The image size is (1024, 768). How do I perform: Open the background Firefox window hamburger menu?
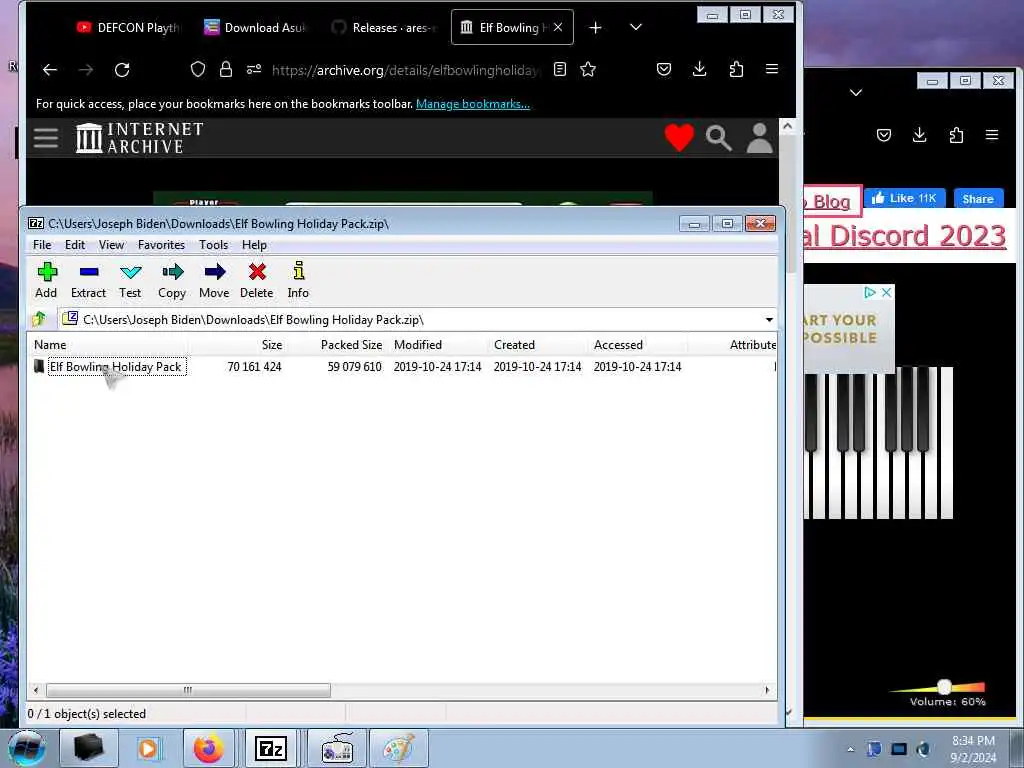point(992,135)
